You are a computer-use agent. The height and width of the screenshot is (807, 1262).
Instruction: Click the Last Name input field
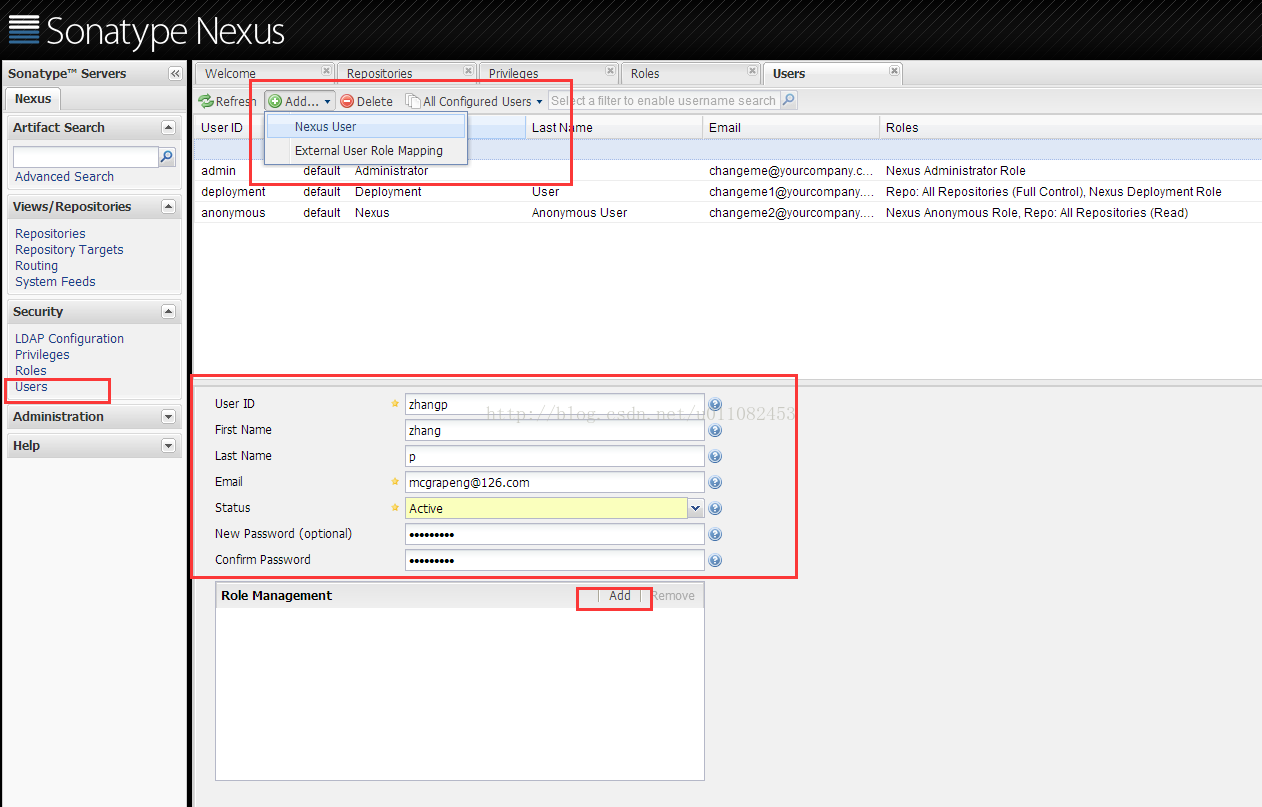[x=555, y=456]
